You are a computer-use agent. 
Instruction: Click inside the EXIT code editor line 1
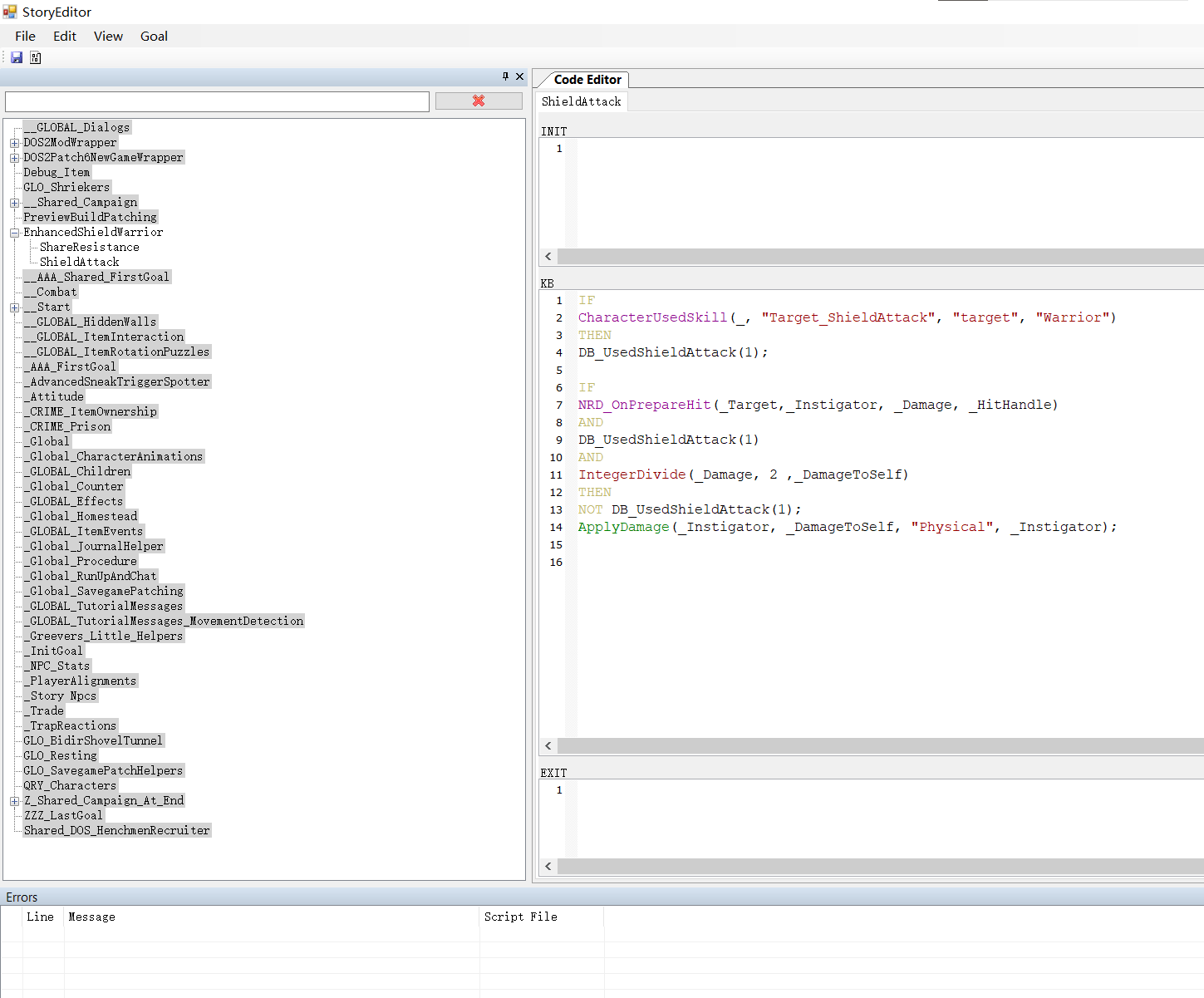(889, 790)
